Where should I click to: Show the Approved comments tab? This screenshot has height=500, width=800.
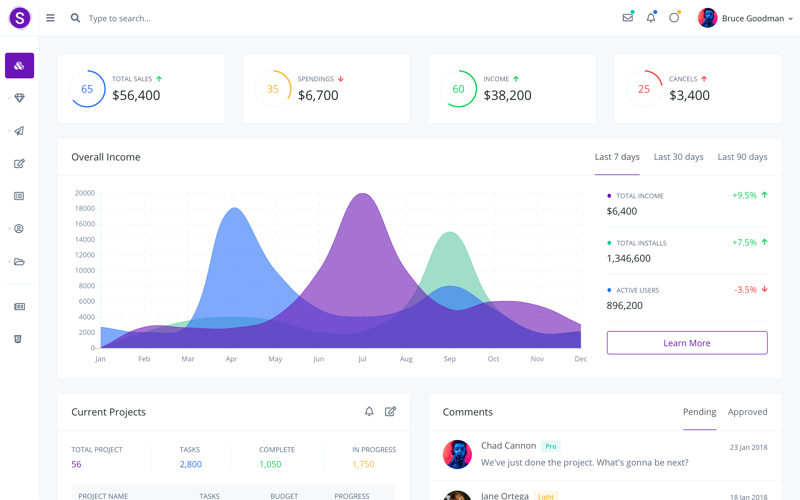747,412
